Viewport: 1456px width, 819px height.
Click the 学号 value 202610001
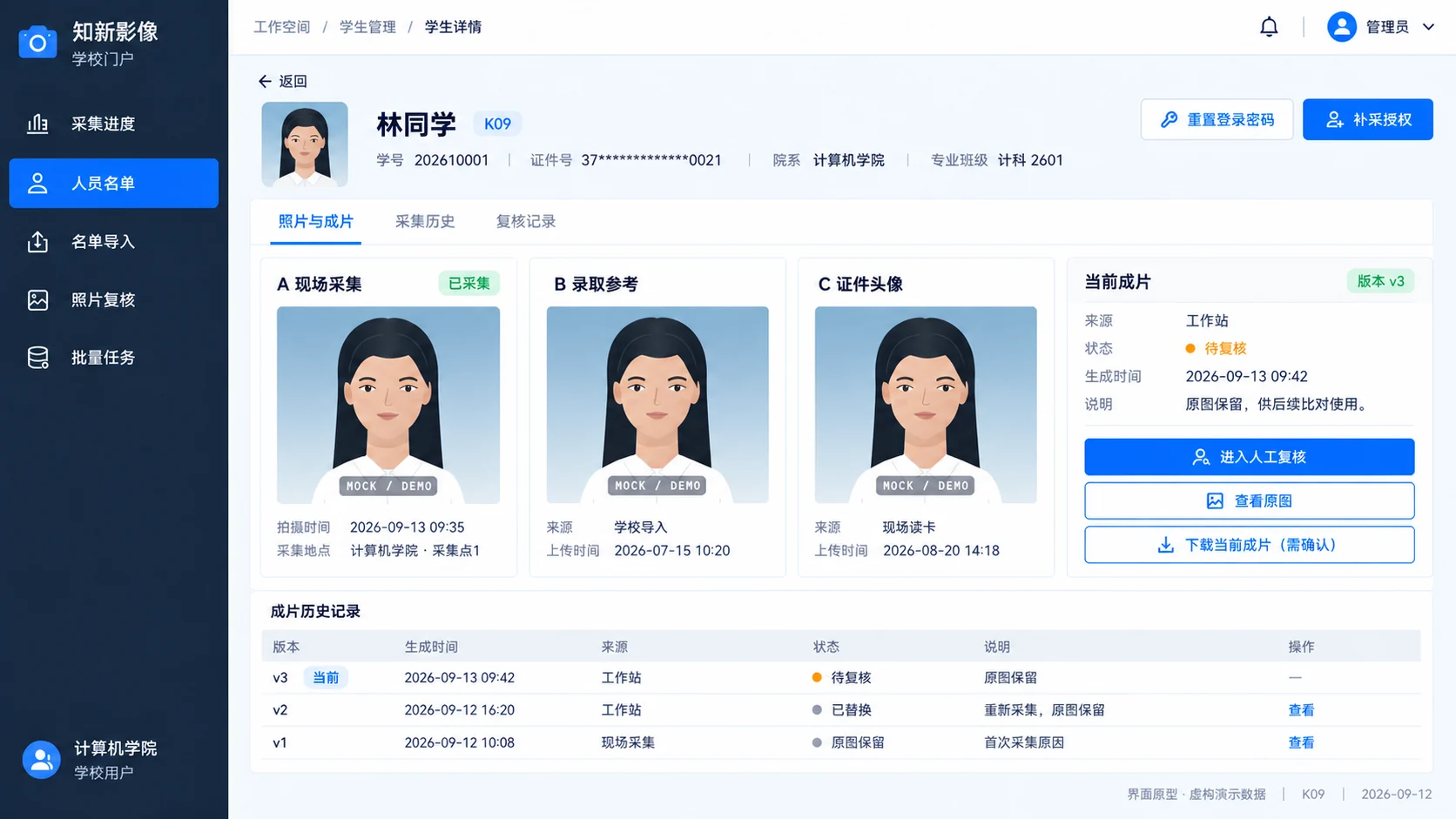[x=451, y=160]
